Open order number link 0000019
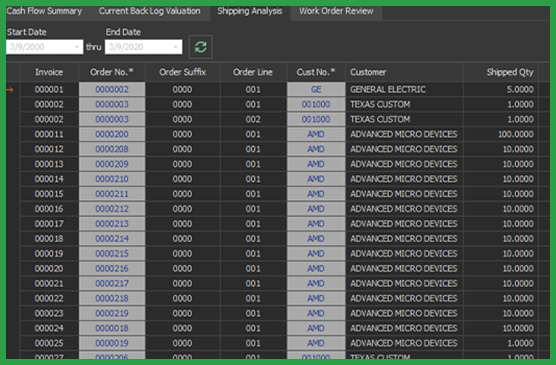 (112, 343)
